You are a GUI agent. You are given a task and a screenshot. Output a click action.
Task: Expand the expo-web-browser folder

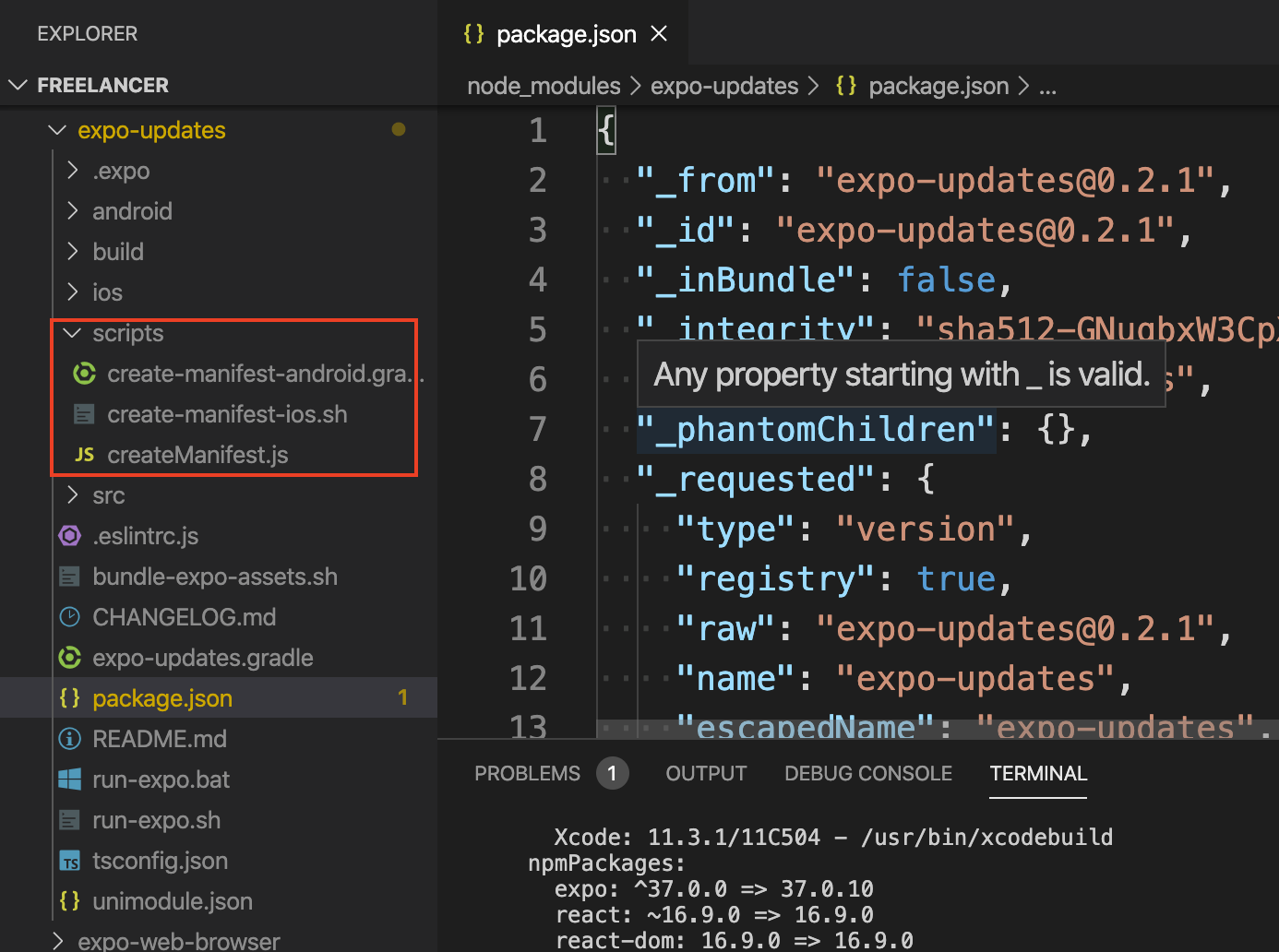pyautogui.click(x=58, y=941)
